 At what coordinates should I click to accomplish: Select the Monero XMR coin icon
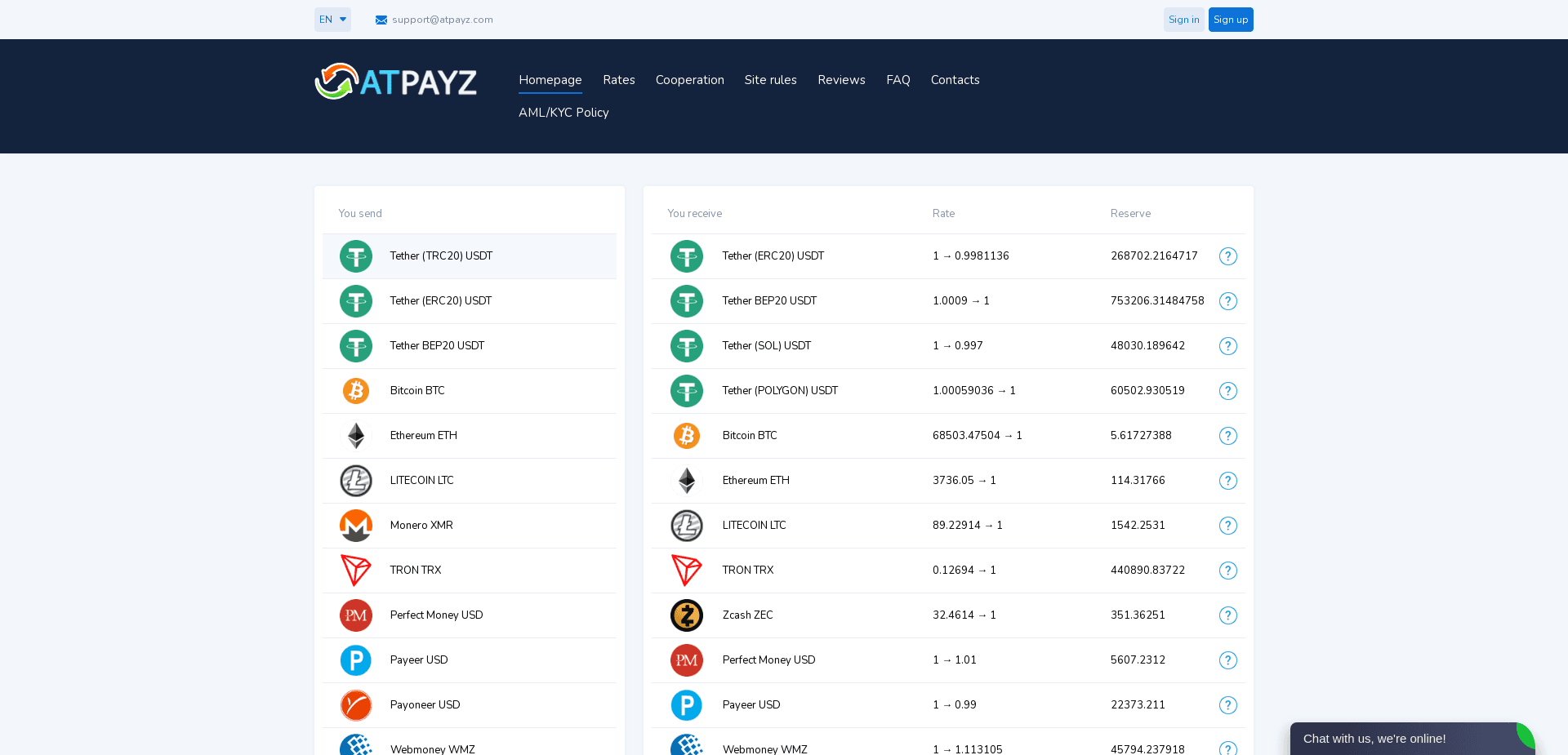(355, 526)
